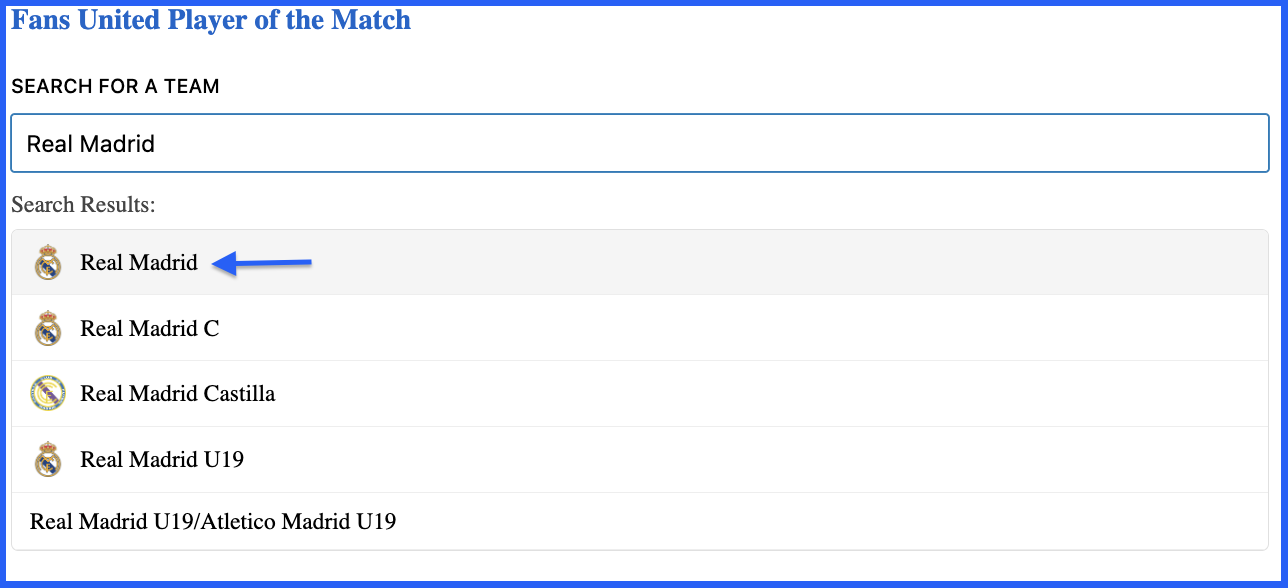Choose the Real Madrid C team name
Screen dimensions: 1288x588
point(150,328)
